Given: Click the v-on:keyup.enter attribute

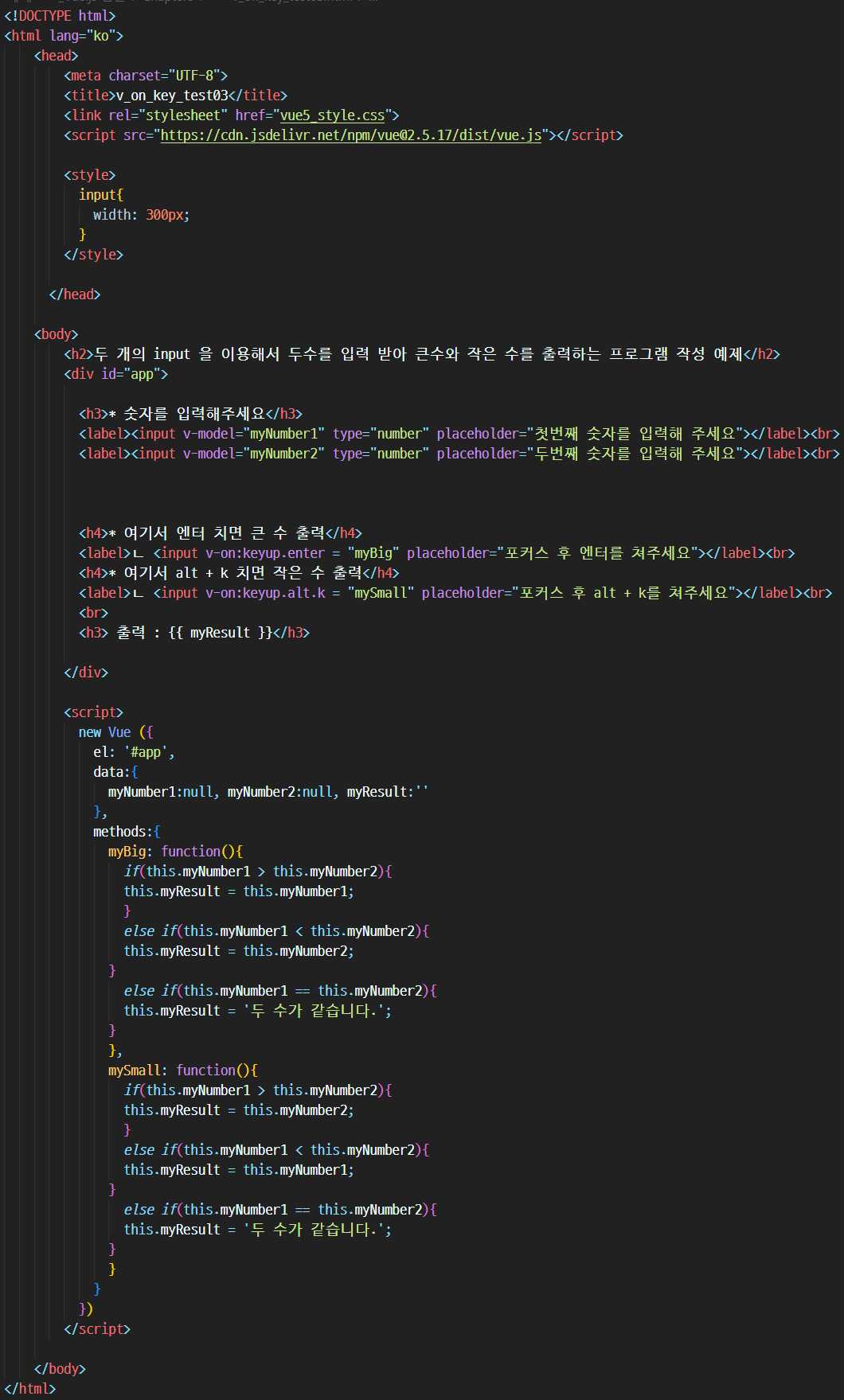Looking at the screenshot, I should [265, 553].
